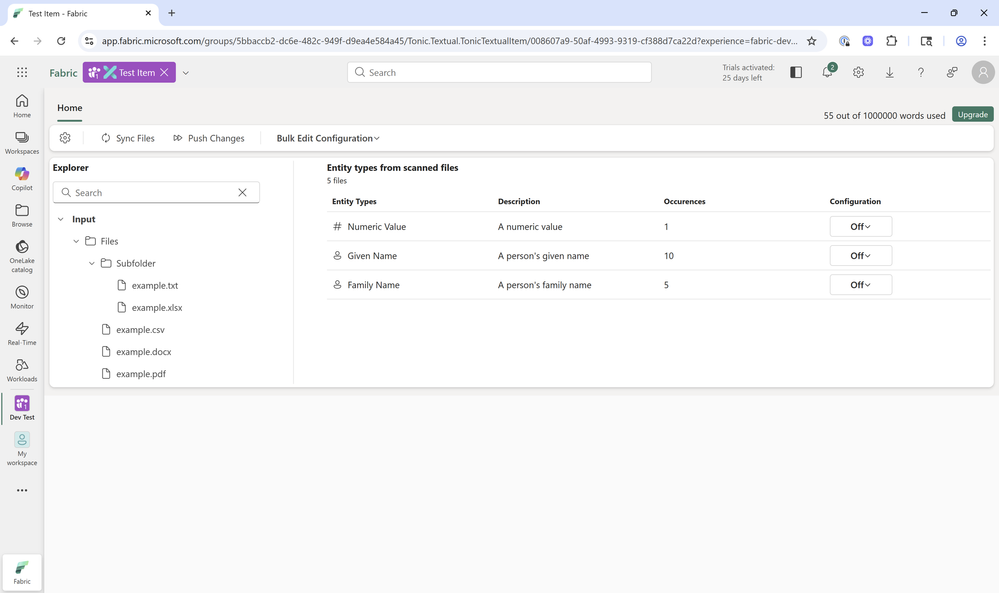Open Workloads in sidebar

coord(22,369)
